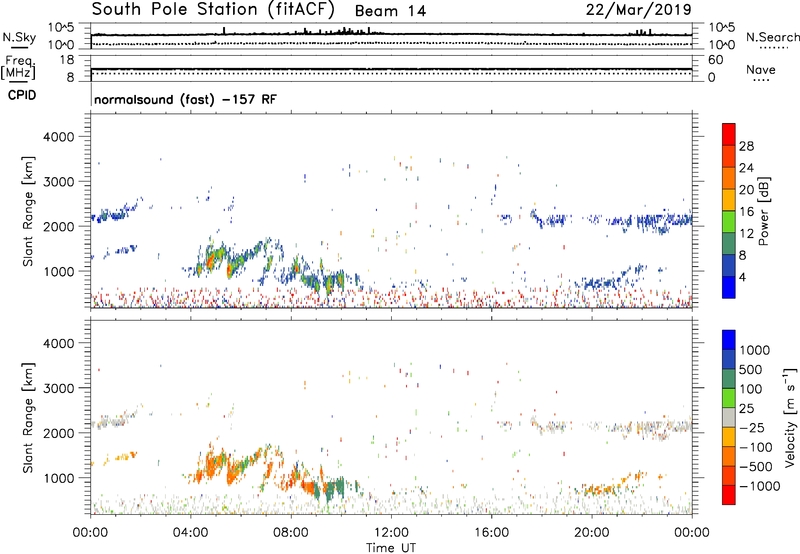Click 'normalsound (fast) -157 RF' text

(x=185, y=99)
